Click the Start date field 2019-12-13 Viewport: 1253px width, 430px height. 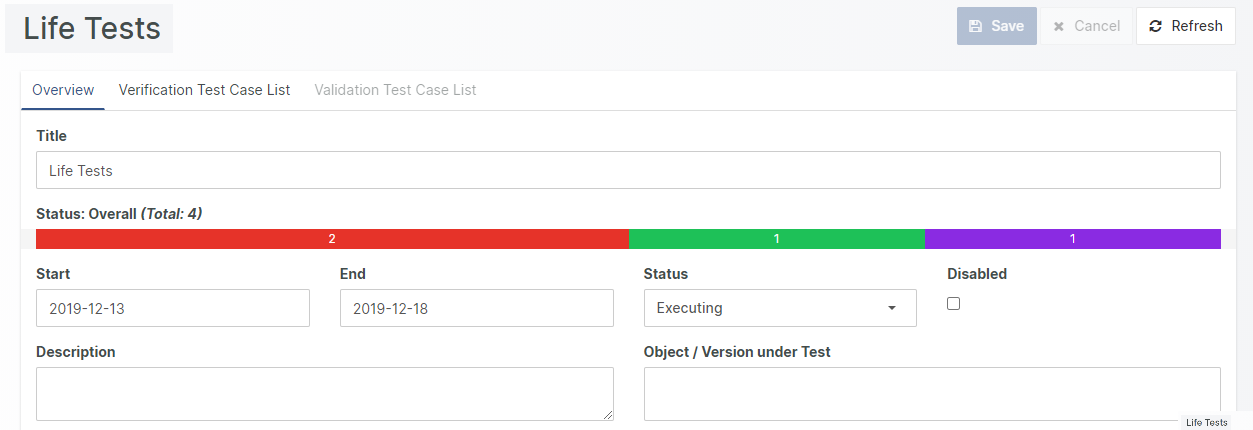pos(172,308)
